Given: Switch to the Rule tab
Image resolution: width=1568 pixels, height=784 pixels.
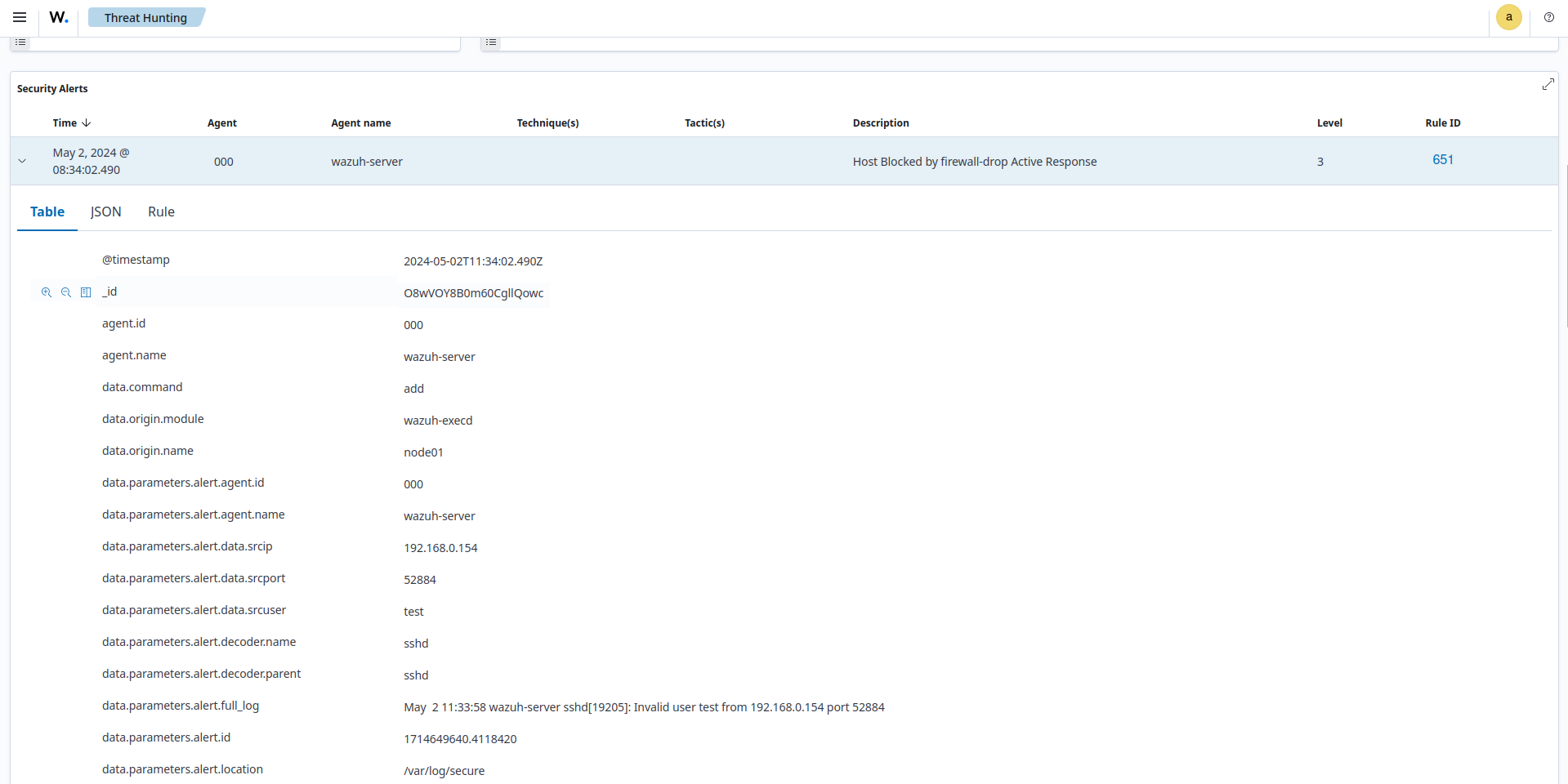Looking at the screenshot, I should (x=161, y=212).
